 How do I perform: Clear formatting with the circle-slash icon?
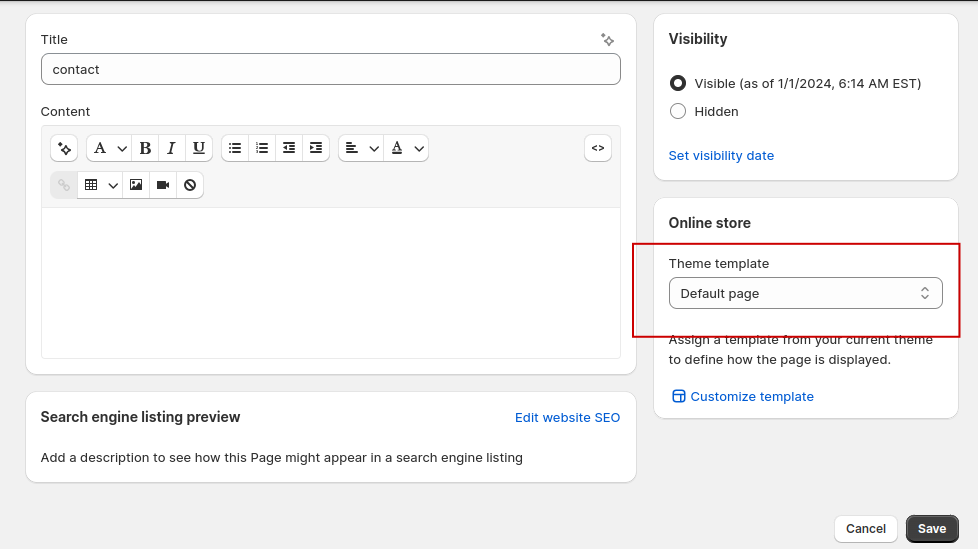(x=190, y=185)
